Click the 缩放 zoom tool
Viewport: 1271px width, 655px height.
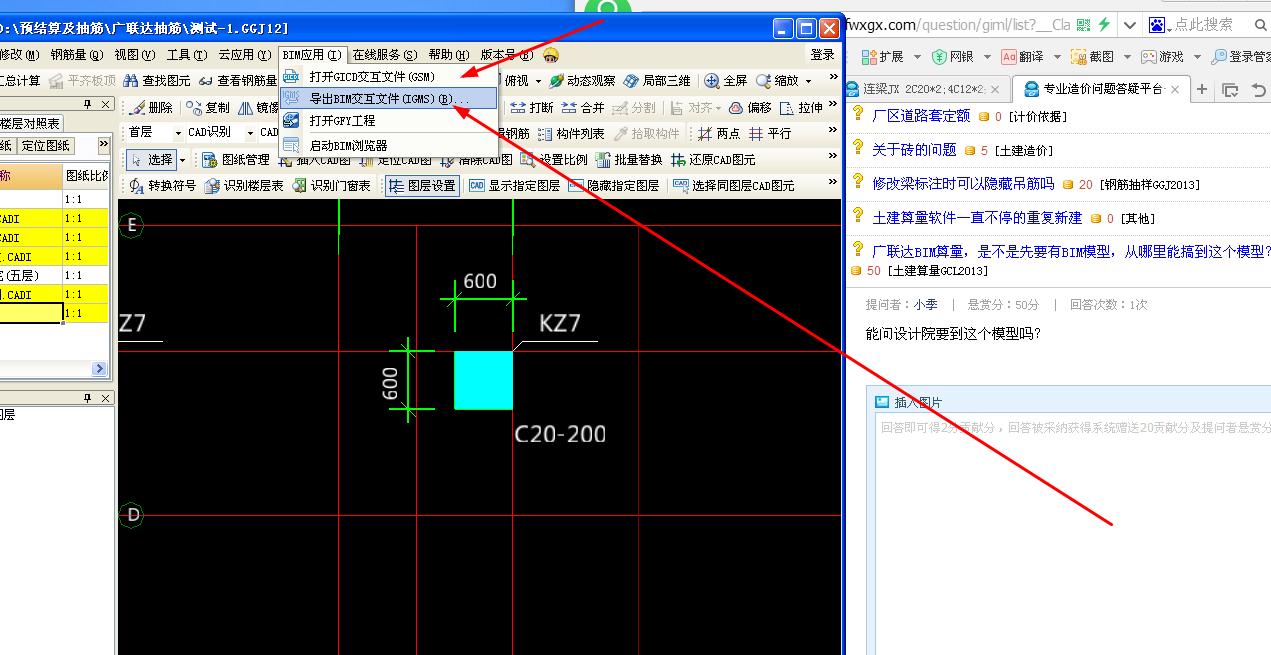(x=778, y=81)
